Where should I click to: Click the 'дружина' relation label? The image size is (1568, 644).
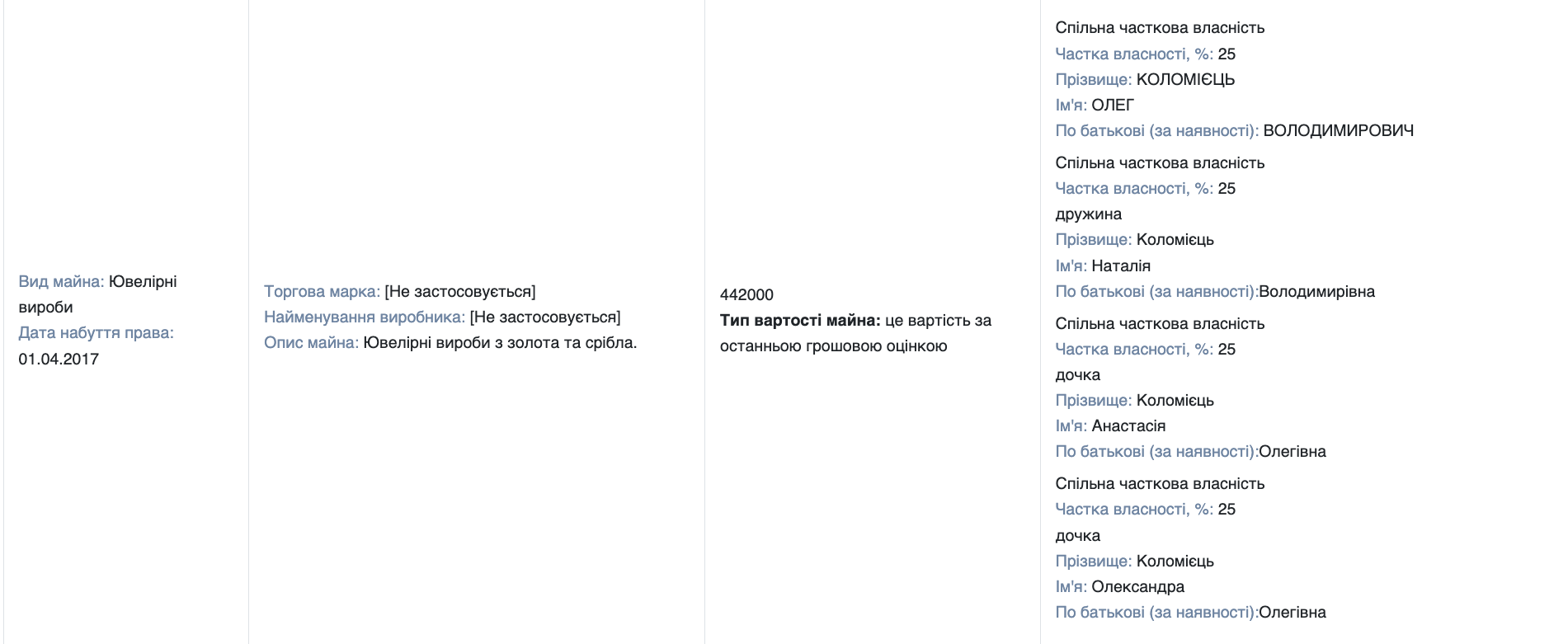click(1088, 214)
